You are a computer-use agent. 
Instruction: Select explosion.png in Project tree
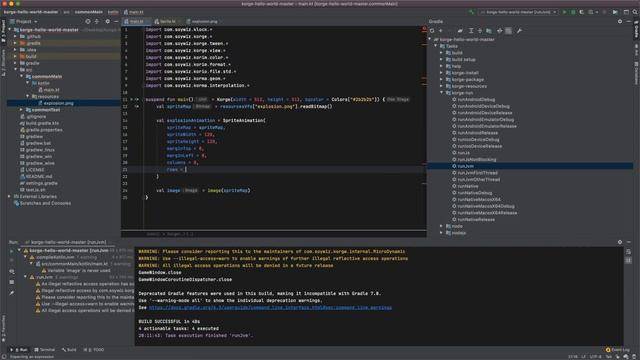pyautogui.click(x=58, y=103)
